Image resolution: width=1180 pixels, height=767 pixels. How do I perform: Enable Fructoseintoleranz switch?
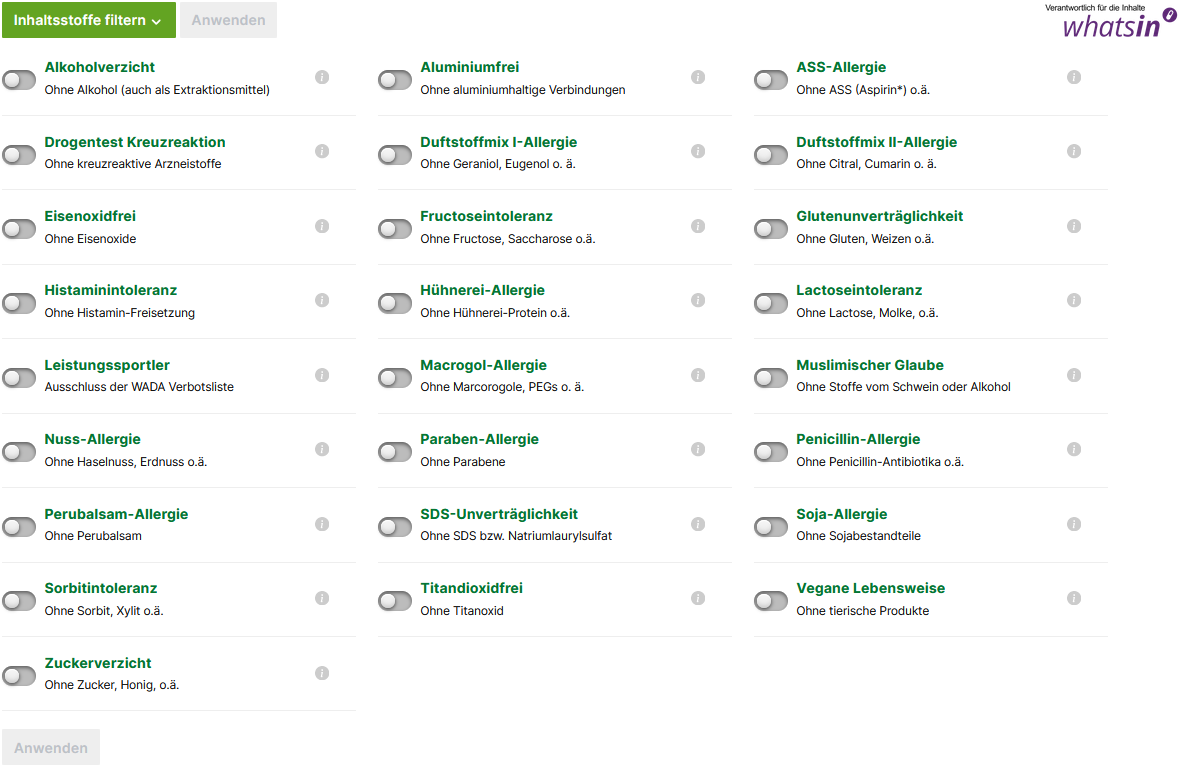point(395,229)
